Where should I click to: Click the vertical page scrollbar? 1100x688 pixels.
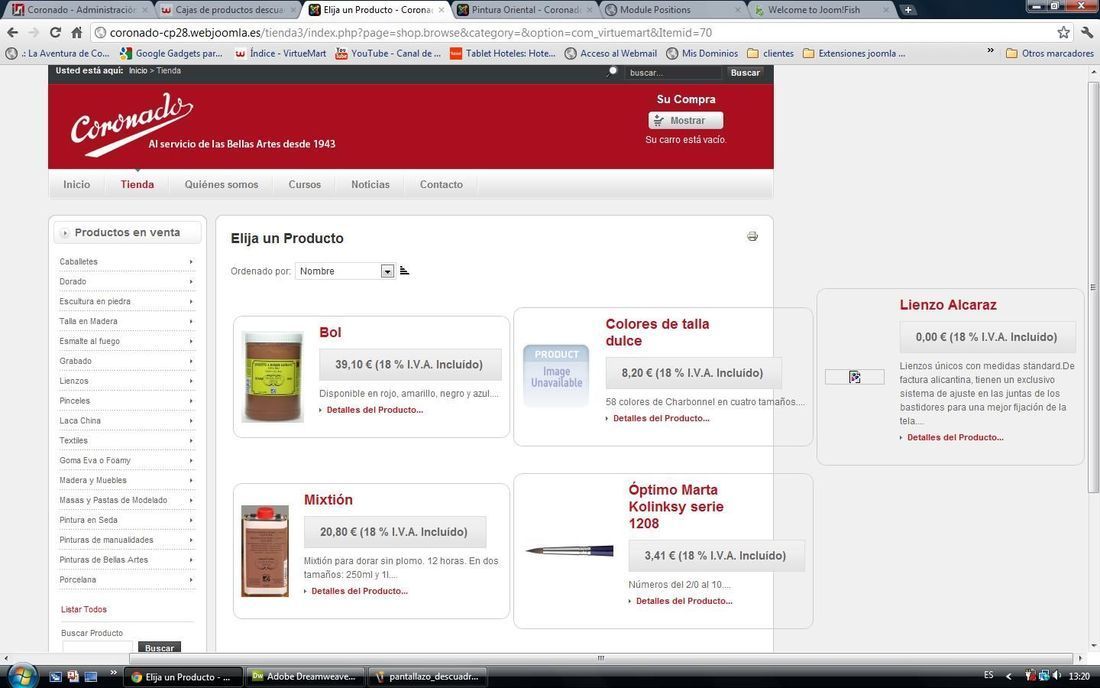tap(1094, 288)
